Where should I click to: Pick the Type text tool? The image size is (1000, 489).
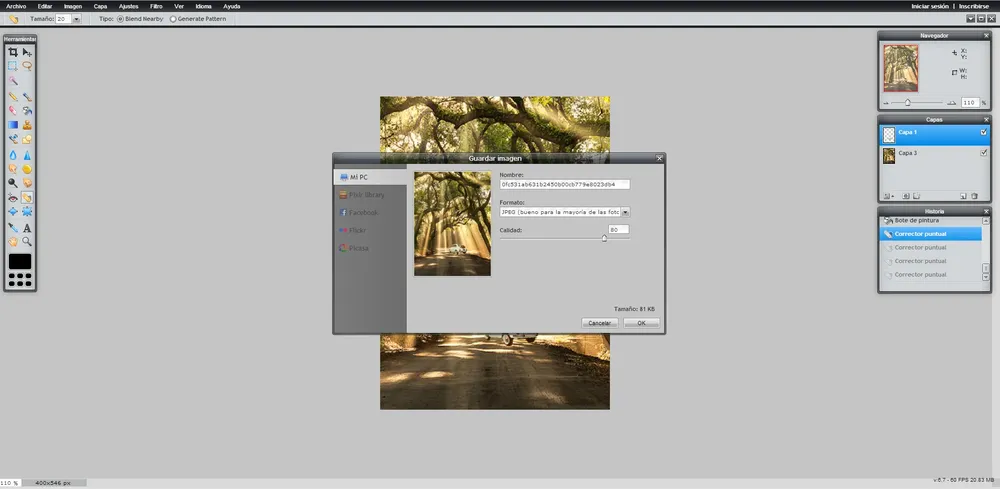(27, 228)
